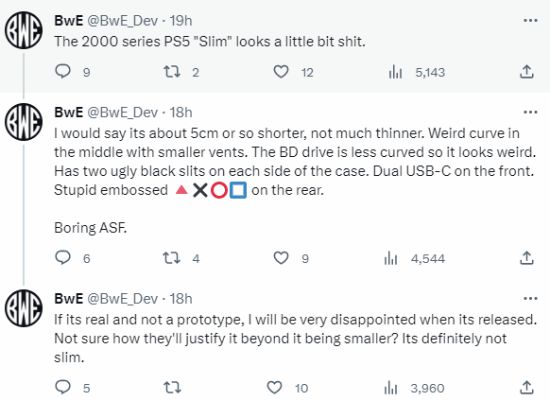View analytics showing 3,960 views

coord(391,388)
